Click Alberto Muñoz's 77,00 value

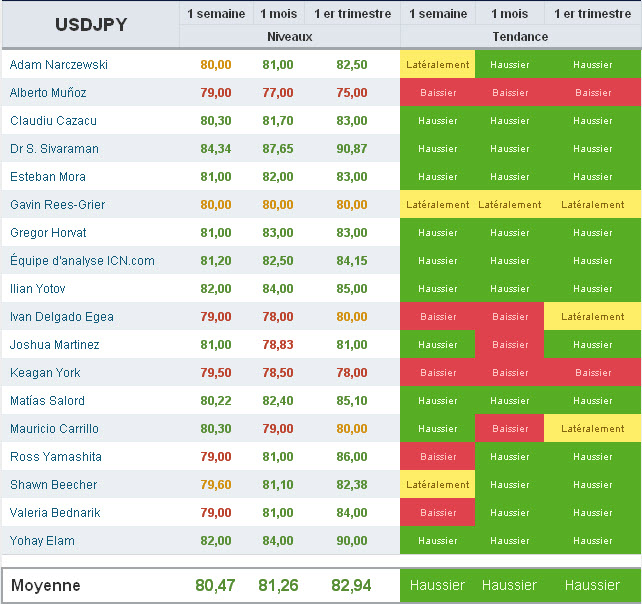pyautogui.click(x=278, y=93)
